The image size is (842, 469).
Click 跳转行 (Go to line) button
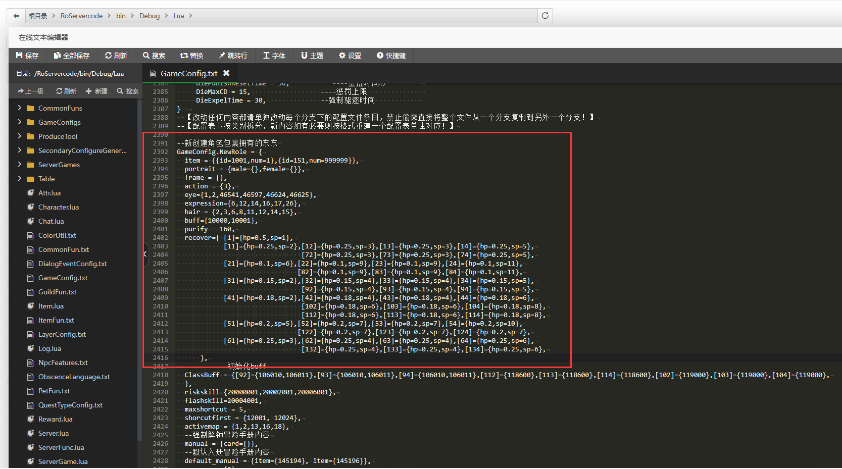tap(232, 55)
